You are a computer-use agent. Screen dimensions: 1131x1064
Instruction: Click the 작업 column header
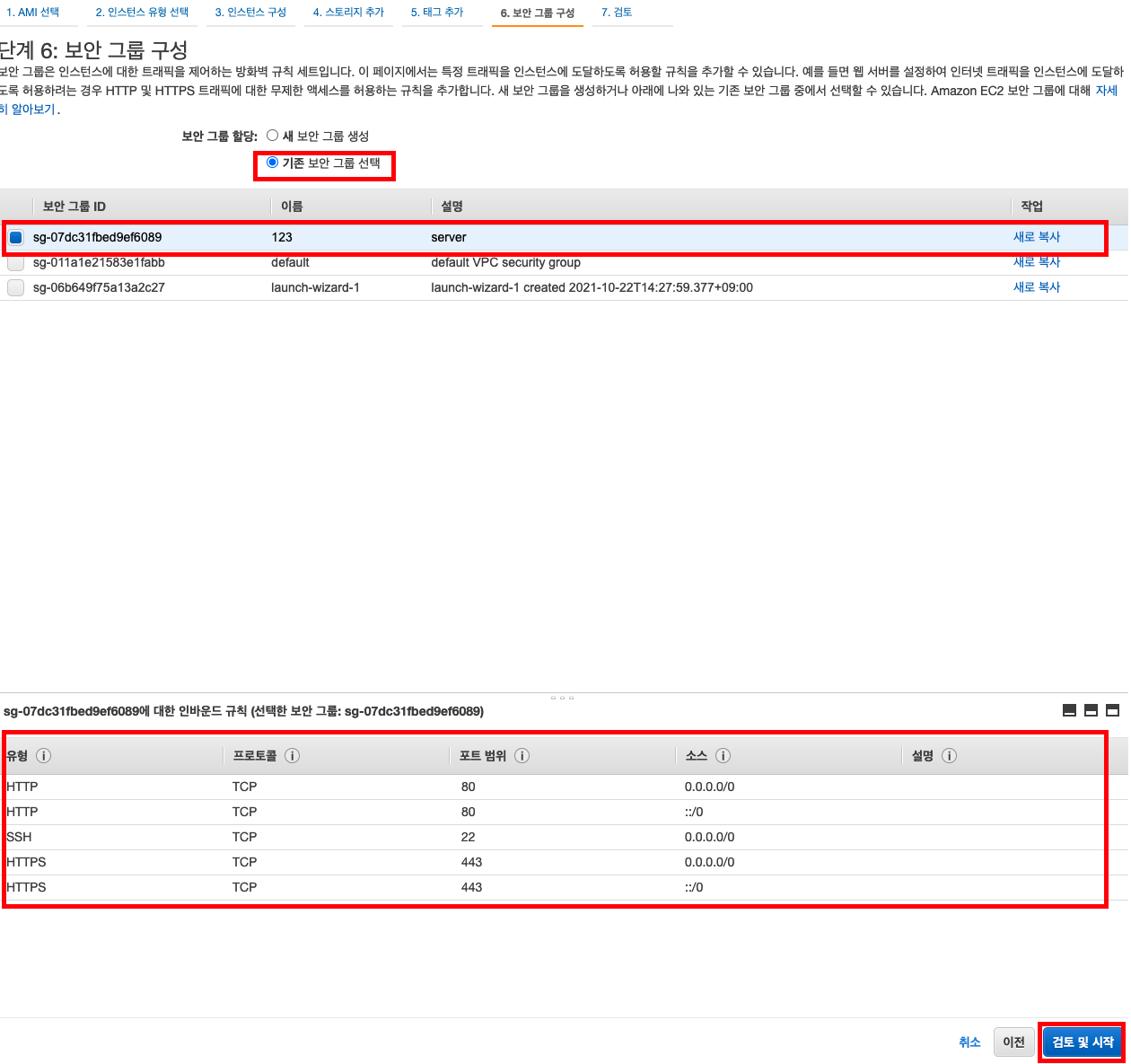coord(1031,207)
